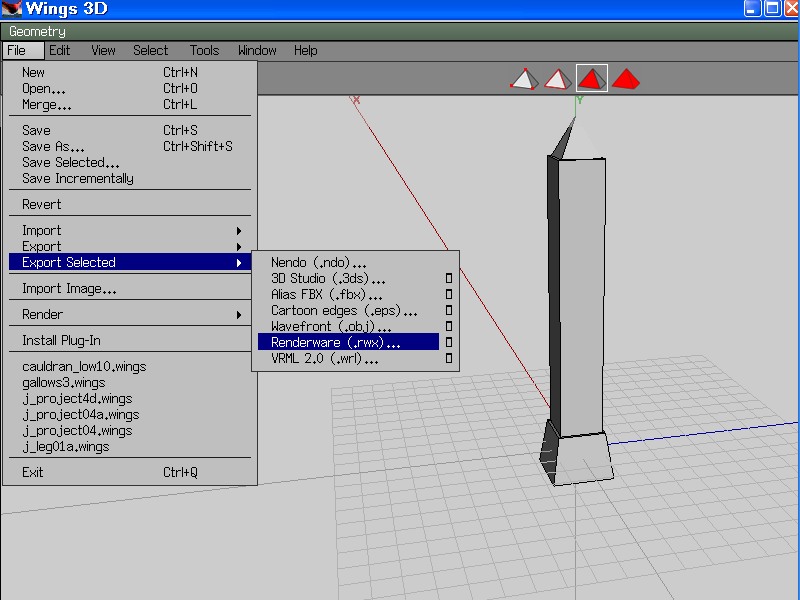This screenshot has width=800, height=600.
Task: Select body selection mode pyramid icon
Action: click(626, 79)
